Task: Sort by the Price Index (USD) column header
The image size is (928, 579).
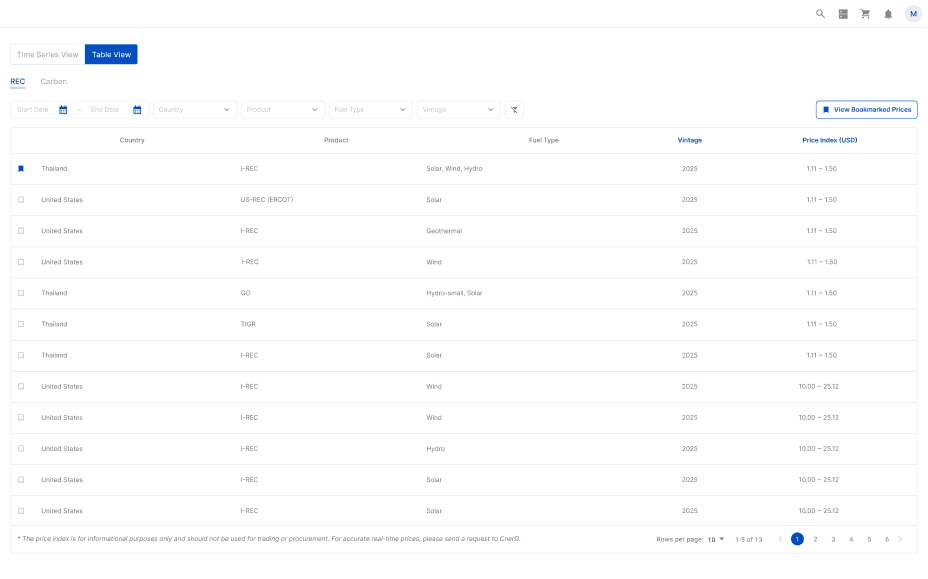Action: [x=829, y=140]
